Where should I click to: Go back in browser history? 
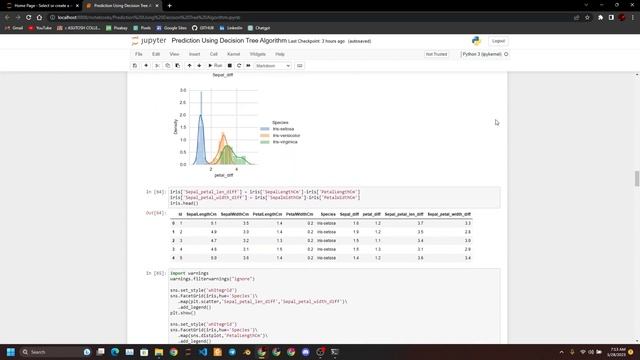click(7, 18)
